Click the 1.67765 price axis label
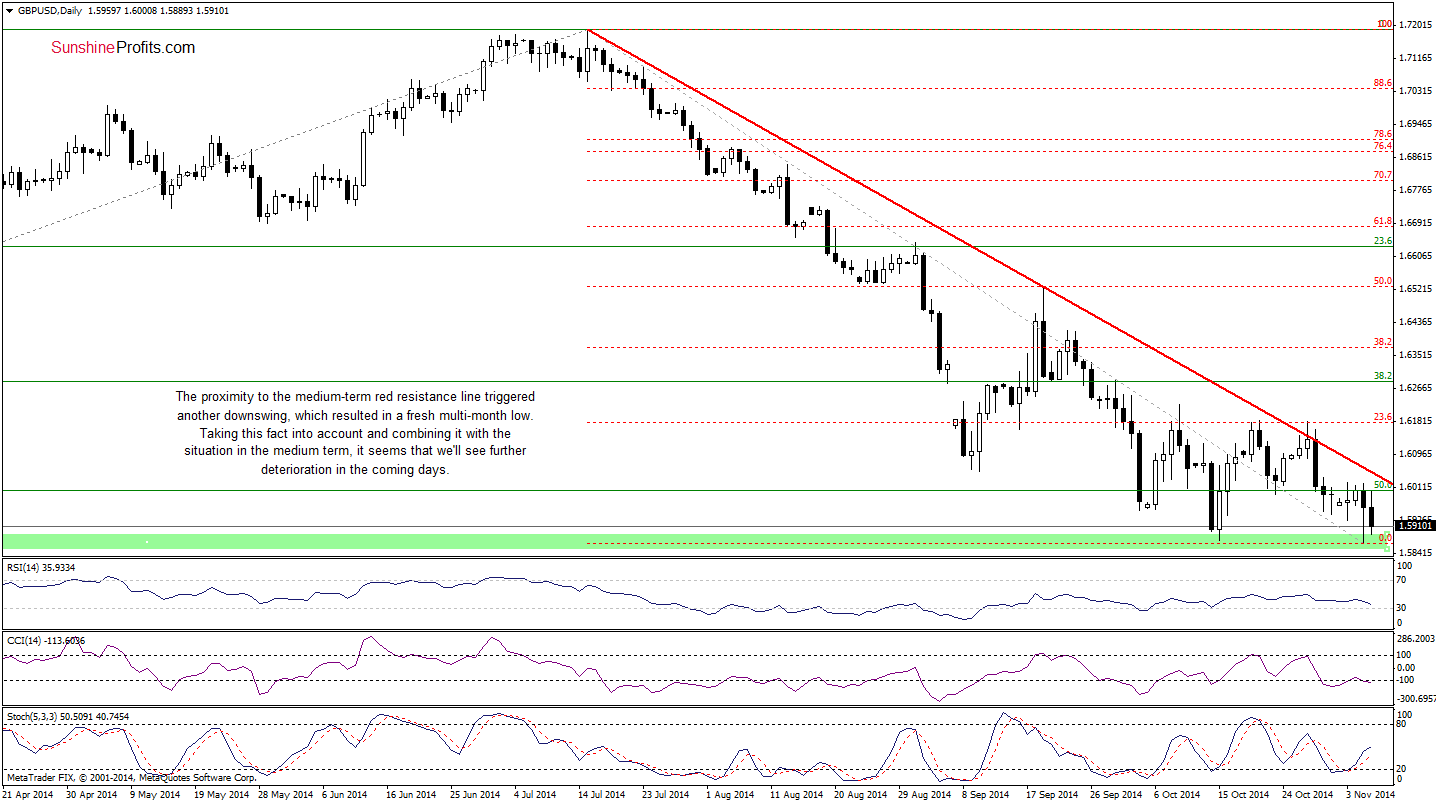 (x=1417, y=189)
